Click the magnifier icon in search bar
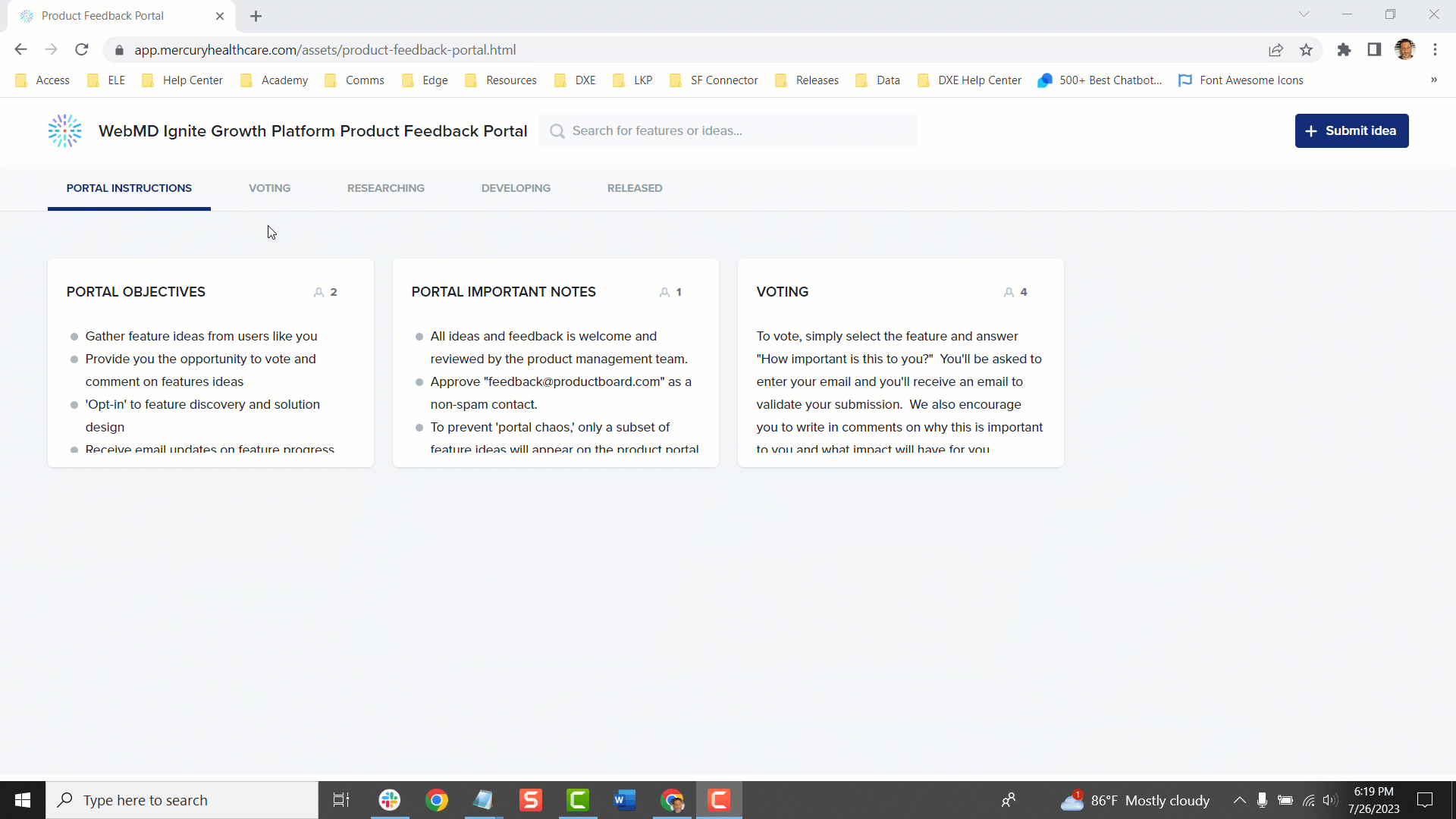The height and width of the screenshot is (819, 1456). tap(557, 131)
